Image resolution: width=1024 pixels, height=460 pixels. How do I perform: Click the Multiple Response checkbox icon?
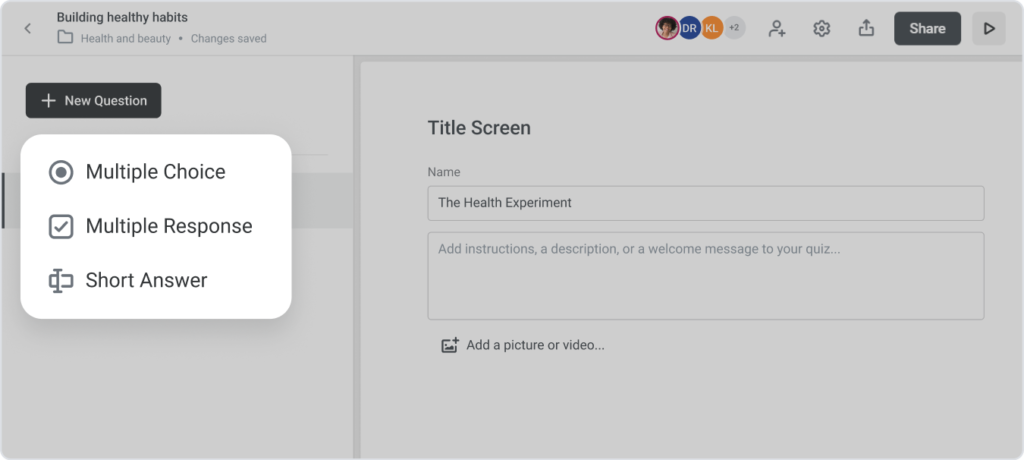click(x=61, y=226)
